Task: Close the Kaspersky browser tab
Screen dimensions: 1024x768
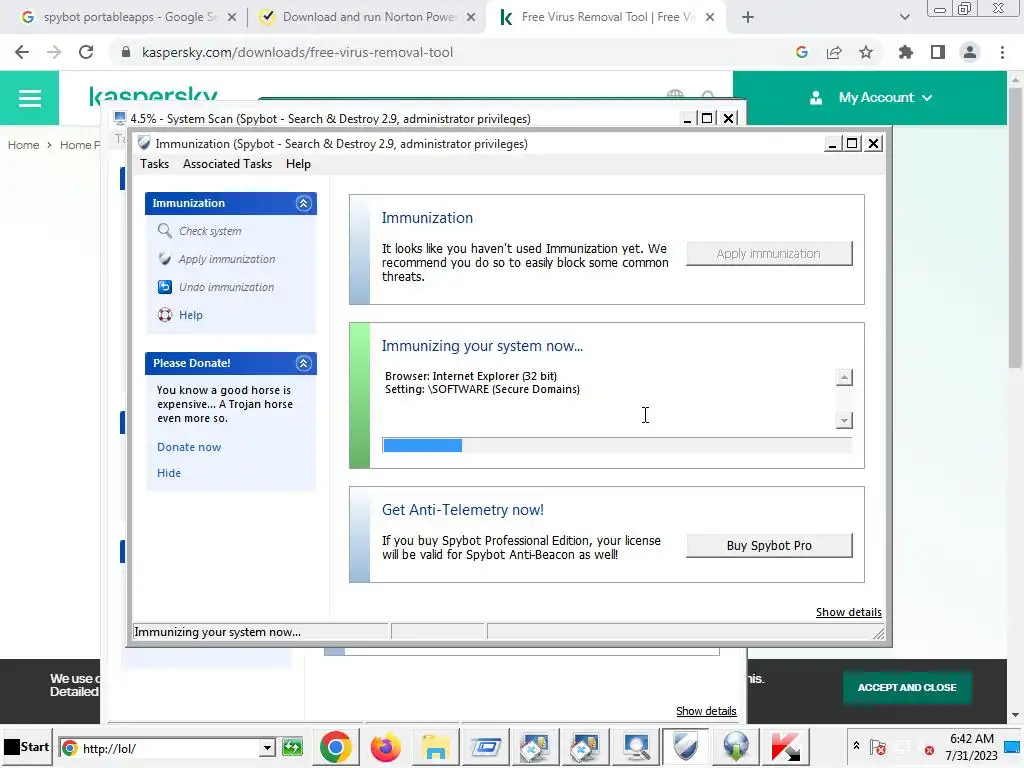Action: tap(710, 17)
